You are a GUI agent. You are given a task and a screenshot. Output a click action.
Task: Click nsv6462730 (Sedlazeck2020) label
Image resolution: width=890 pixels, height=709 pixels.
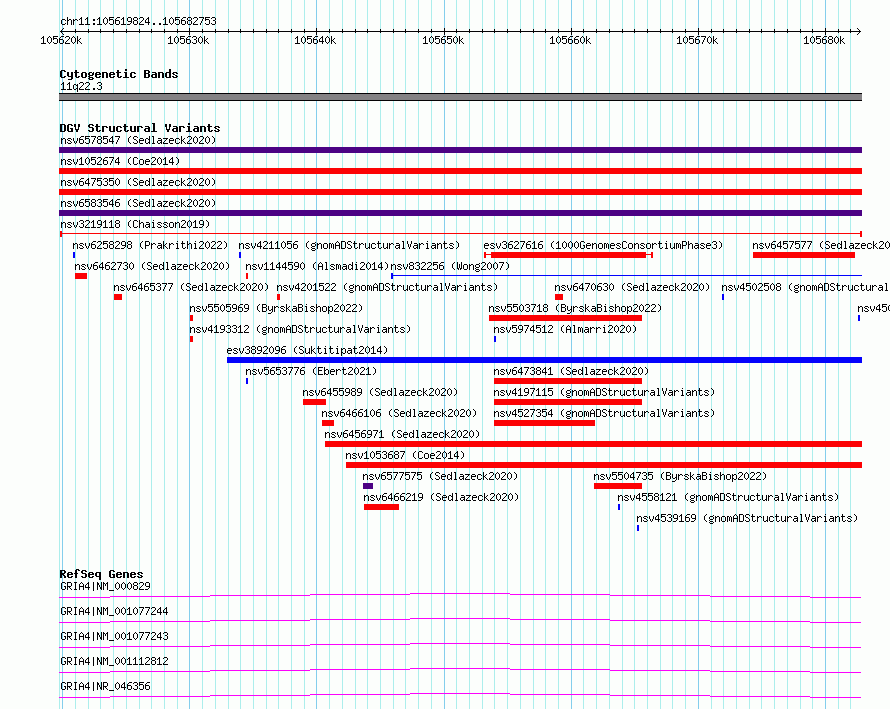click(152, 266)
